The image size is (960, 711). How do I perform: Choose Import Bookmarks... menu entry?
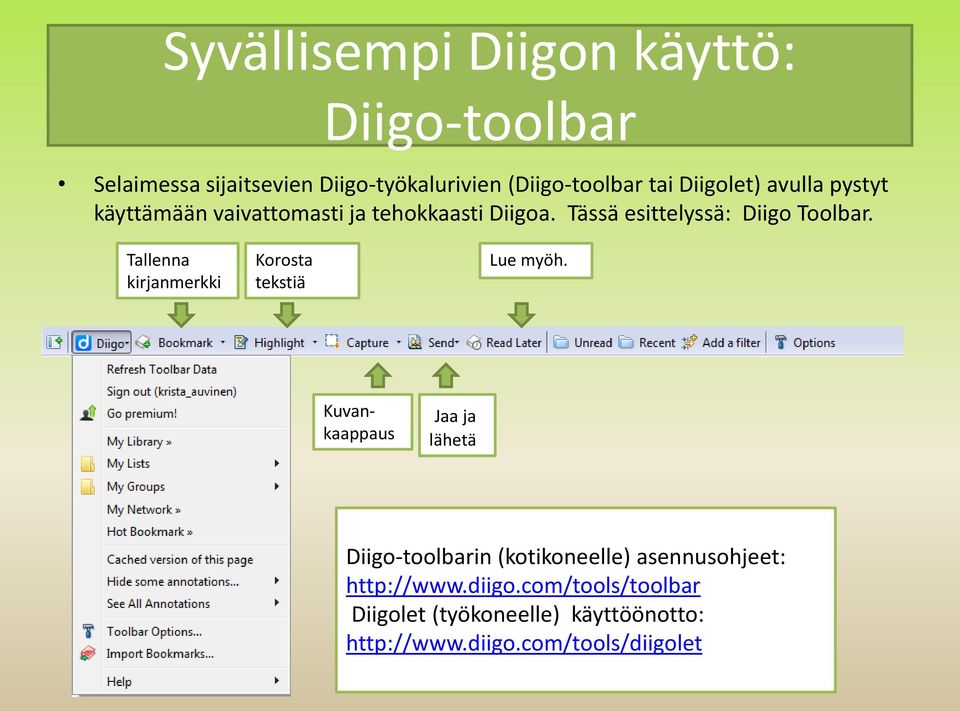pos(160,653)
